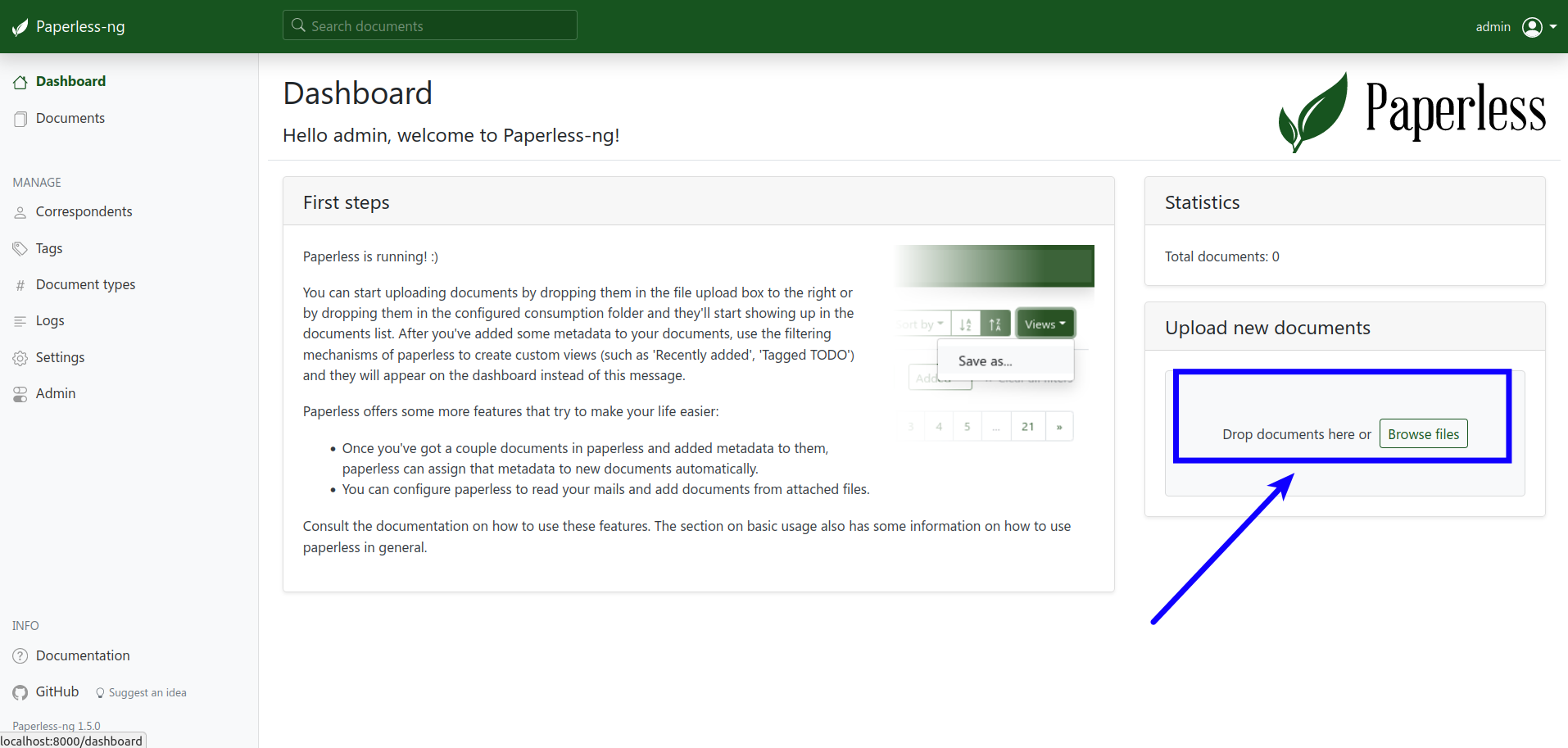Click the Admin toggles icon

tap(20, 394)
